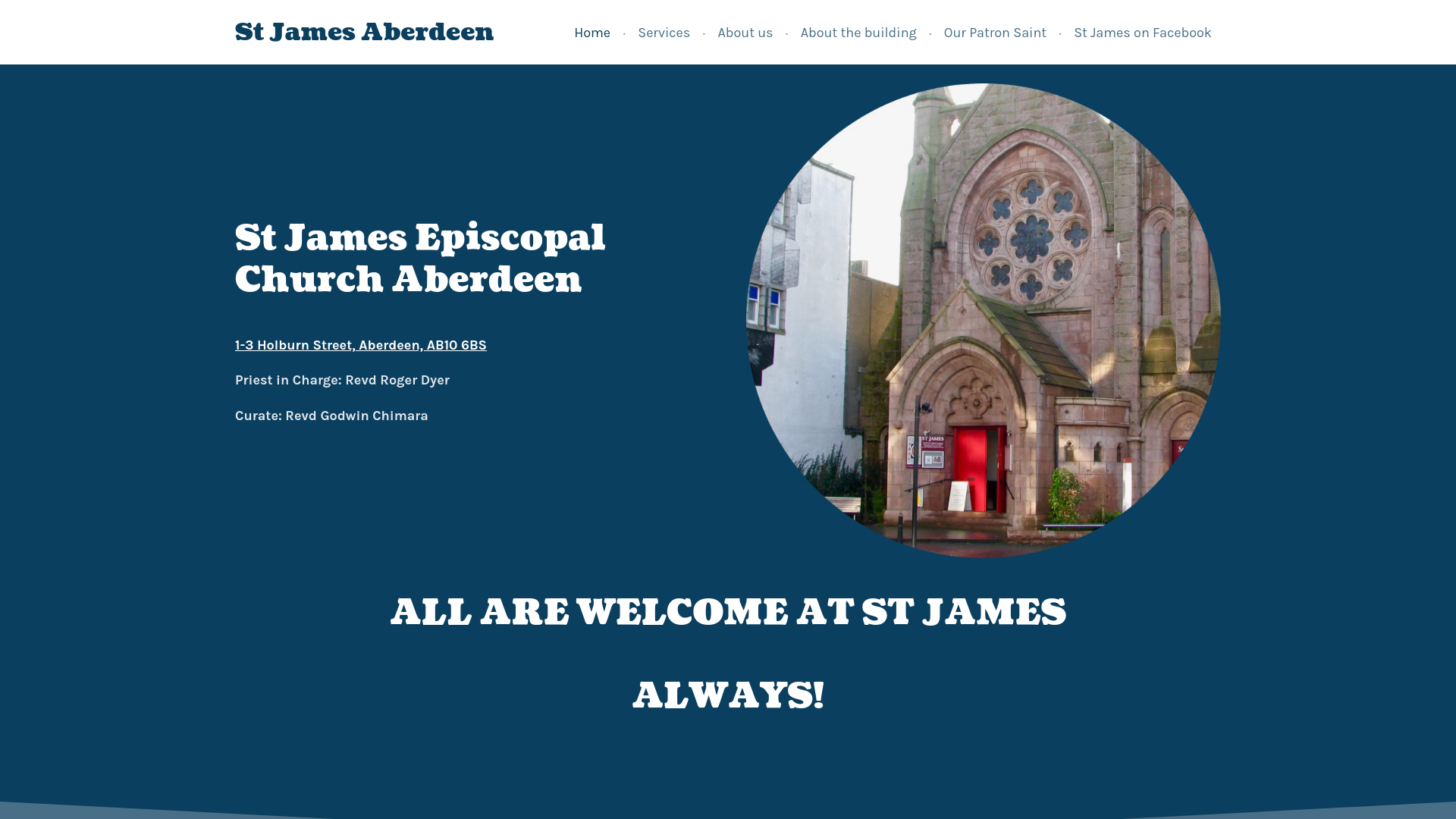The width and height of the screenshot is (1456, 819).
Task: Click the Curate: Revd Godwin Chimara text
Action: 331,416
